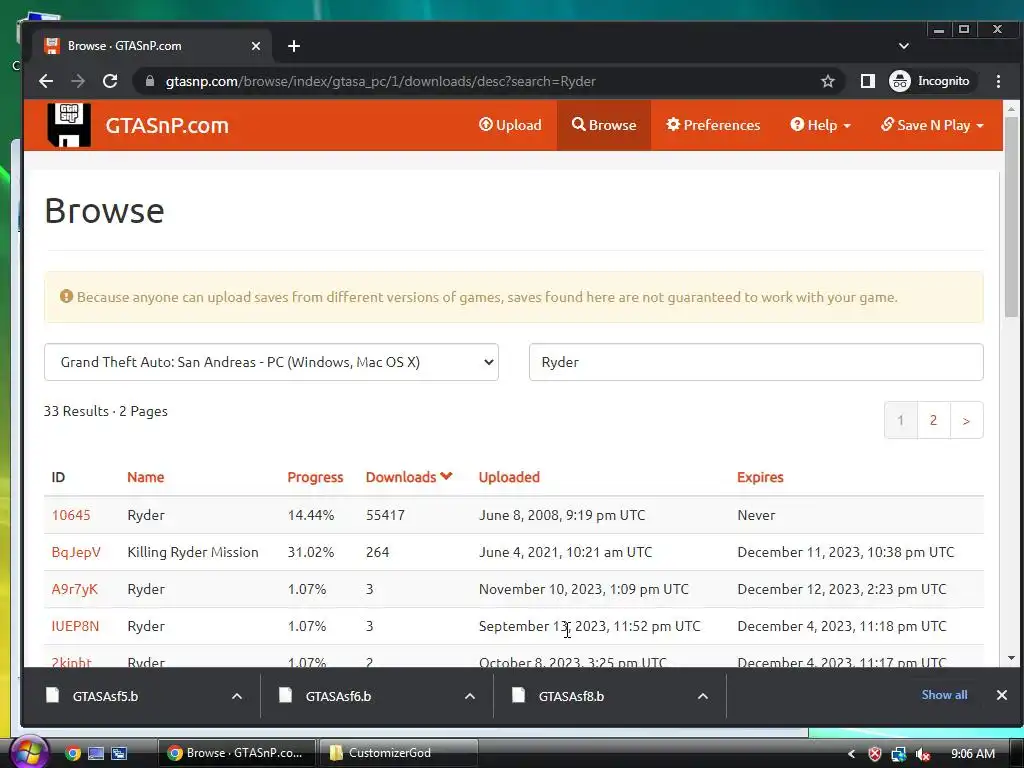The width and height of the screenshot is (1024, 768).
Task: Open Preferences from the nav bar
Action: (713, 125)
